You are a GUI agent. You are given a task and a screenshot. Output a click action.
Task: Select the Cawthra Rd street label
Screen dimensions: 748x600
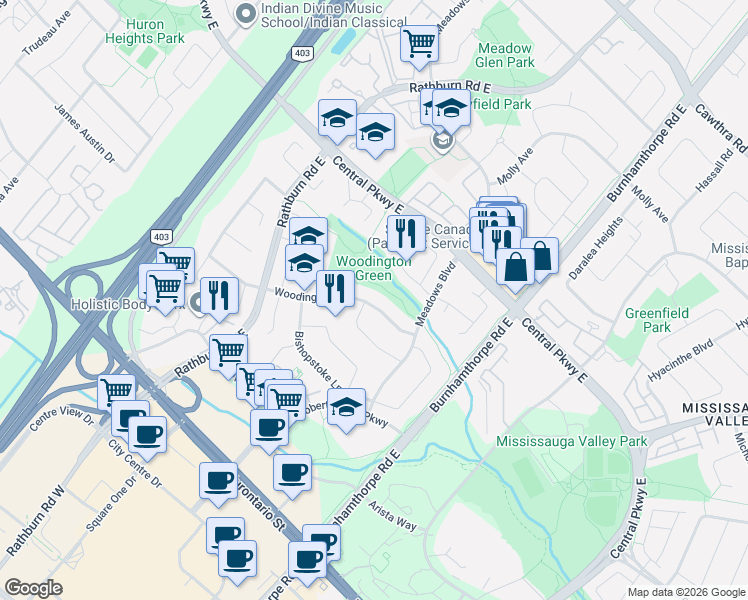721,129
